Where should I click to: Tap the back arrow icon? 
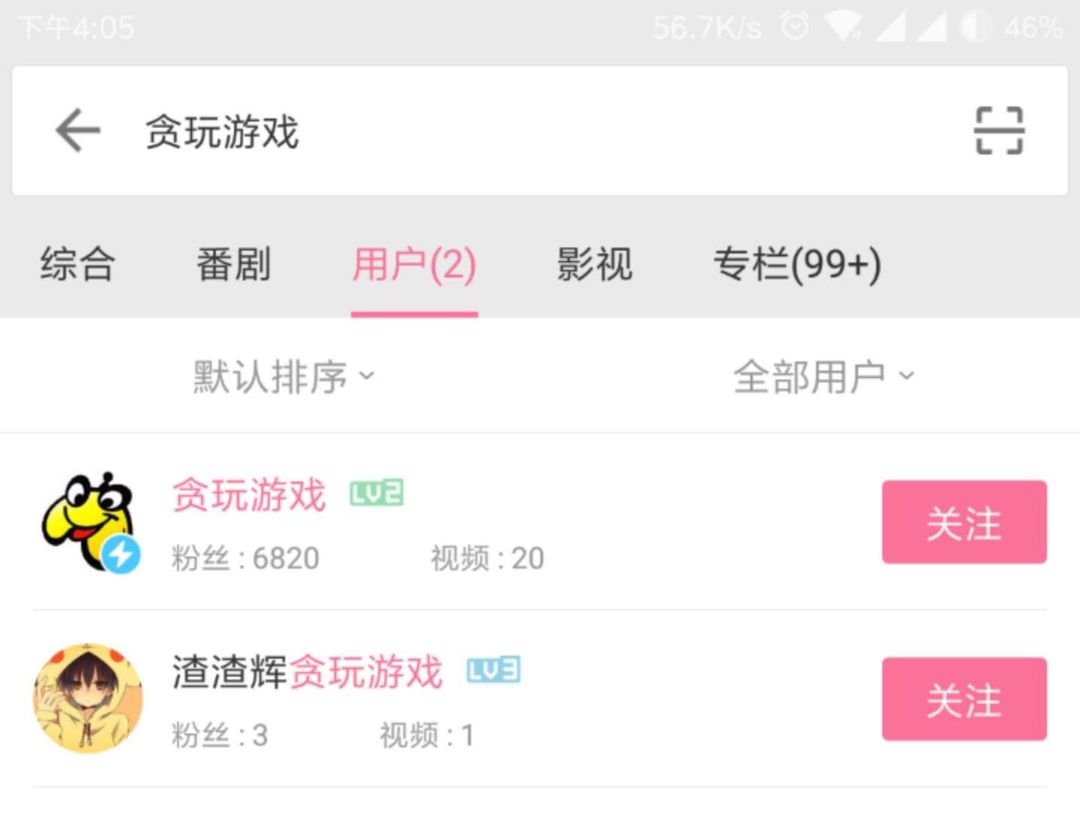coord(78,130)
